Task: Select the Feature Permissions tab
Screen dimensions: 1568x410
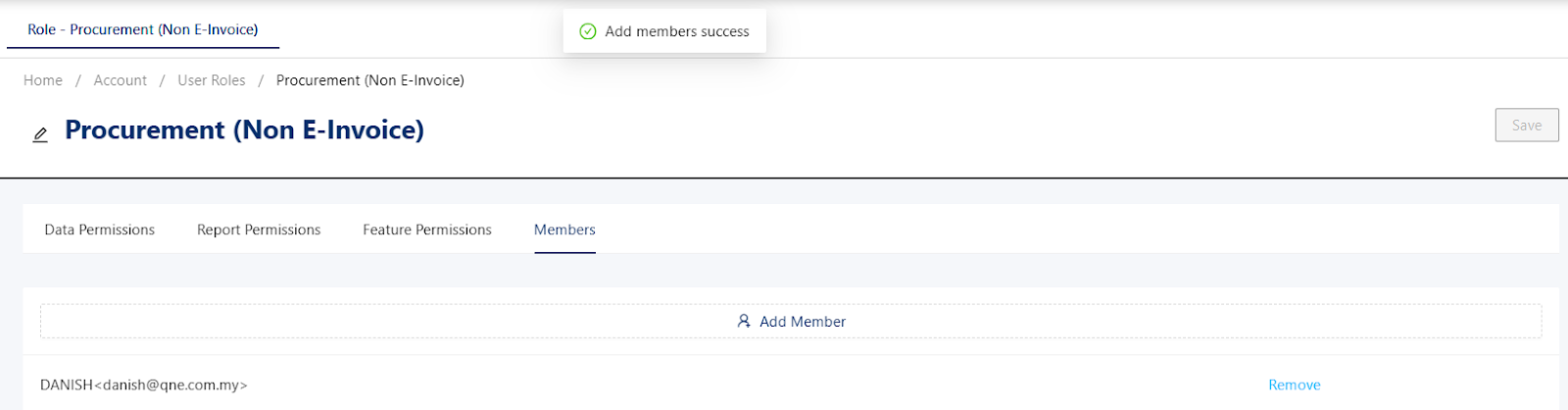Action: (x=427, y=230)
